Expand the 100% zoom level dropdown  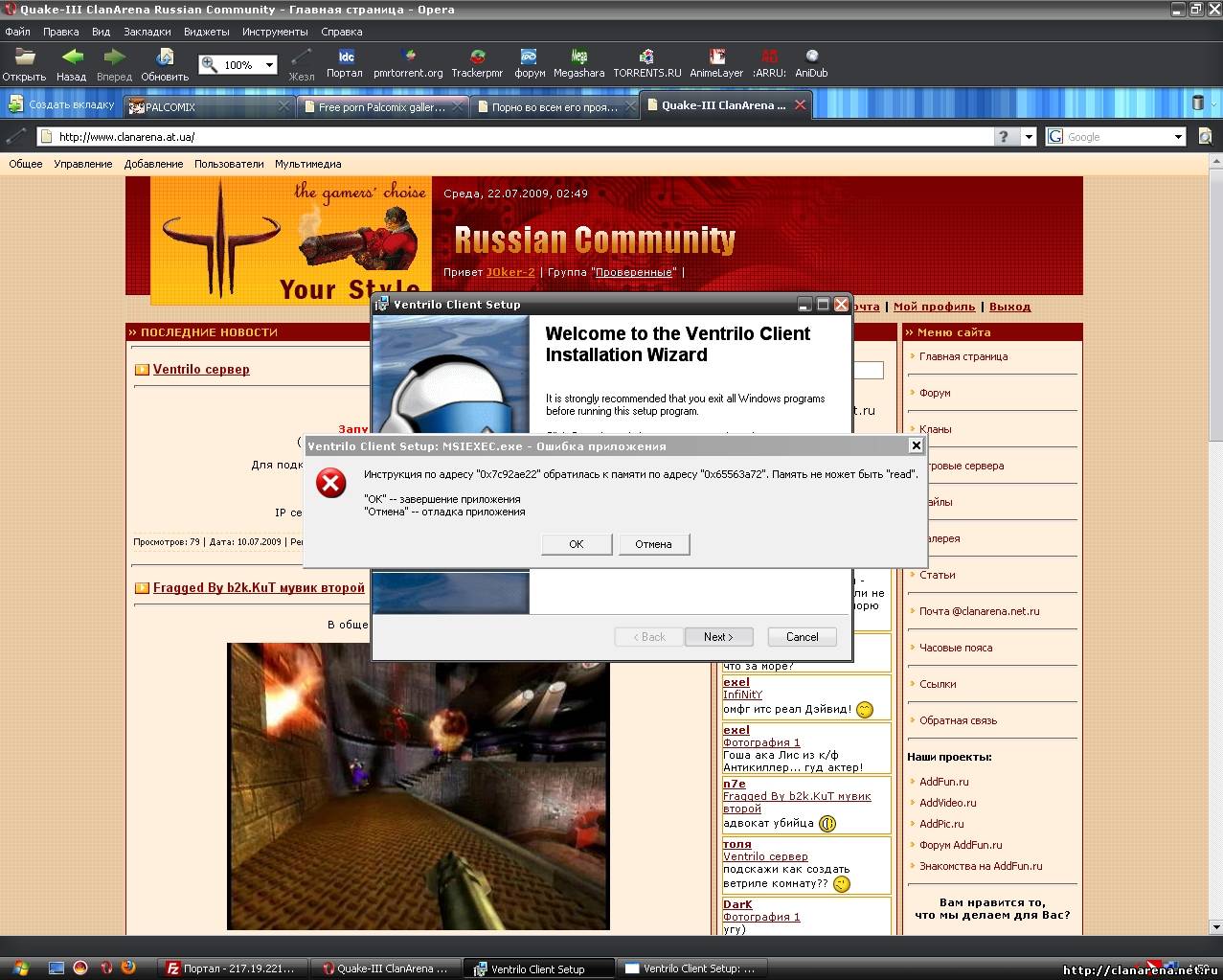point(269,65)
